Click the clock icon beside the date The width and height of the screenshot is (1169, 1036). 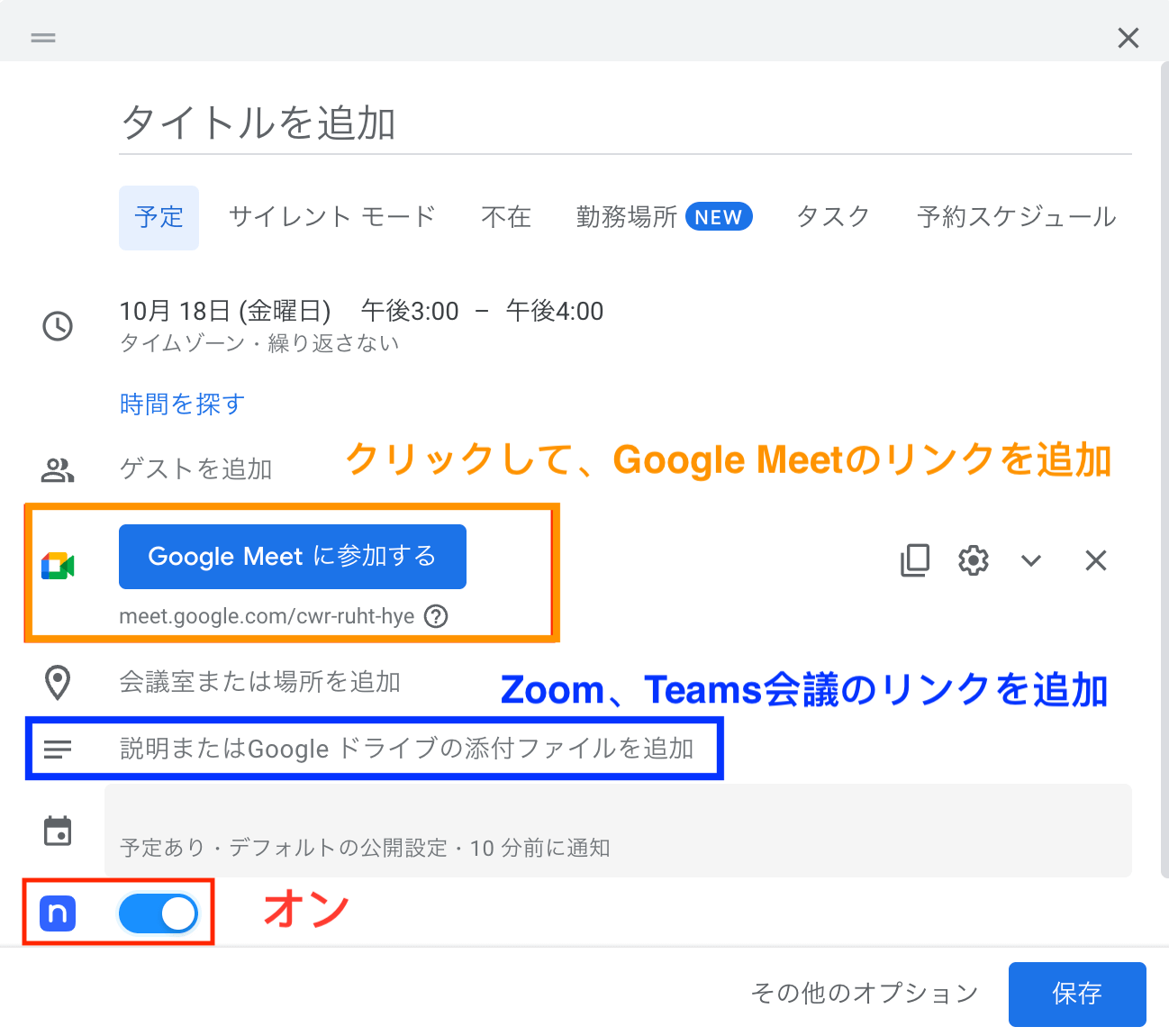(x=59, y=326)
